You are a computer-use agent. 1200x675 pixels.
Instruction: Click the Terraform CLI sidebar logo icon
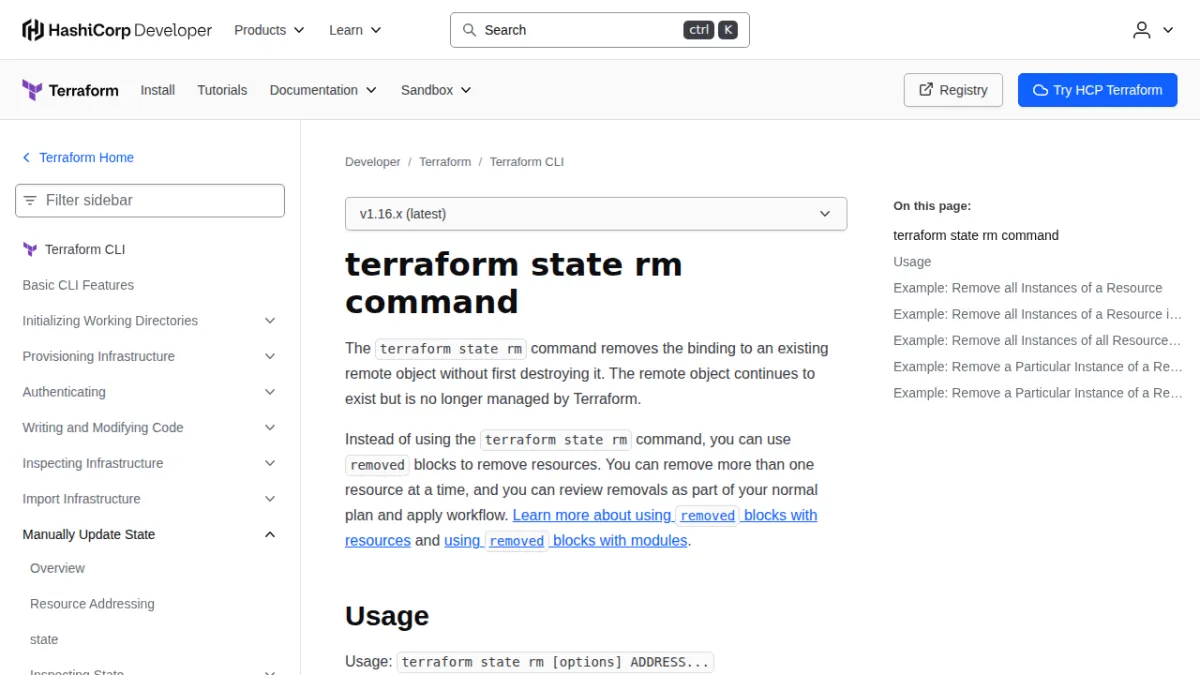[30, 250]
